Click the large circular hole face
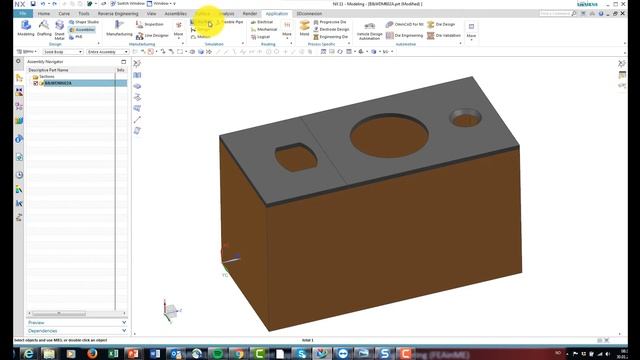Screen dimensions: 640x360 click(x=389, y=136)
